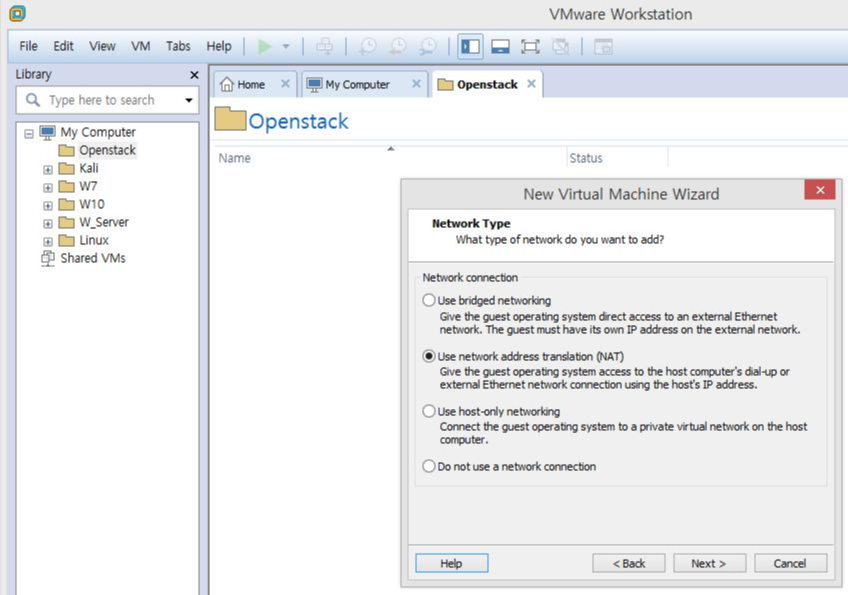Toggle the thumbnail bar view icon
The width and height of the screenshot is (848, 595).
click(500, 47)
